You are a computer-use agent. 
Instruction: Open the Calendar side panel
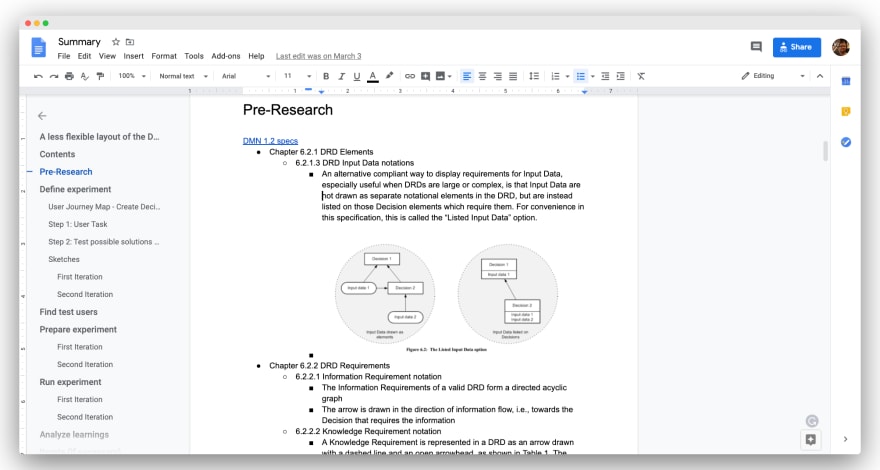[x=846, y=81]
